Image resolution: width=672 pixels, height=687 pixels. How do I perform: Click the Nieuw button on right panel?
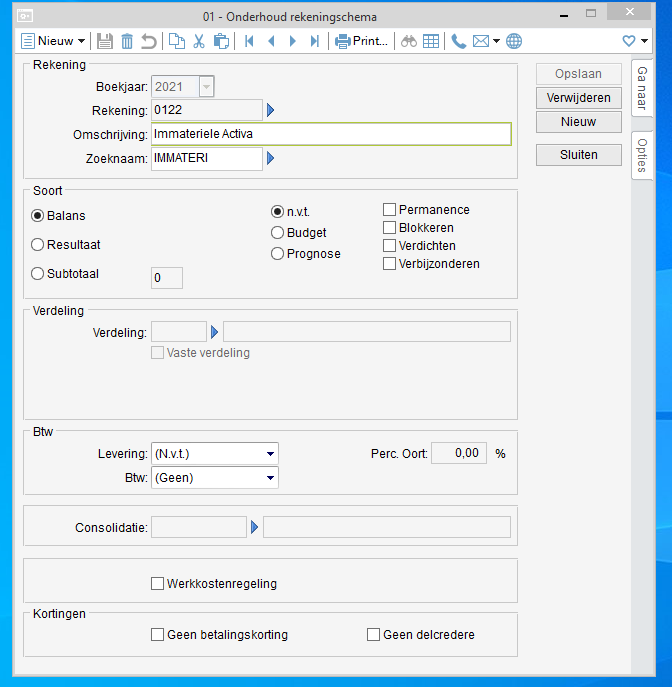coord(579,122)
